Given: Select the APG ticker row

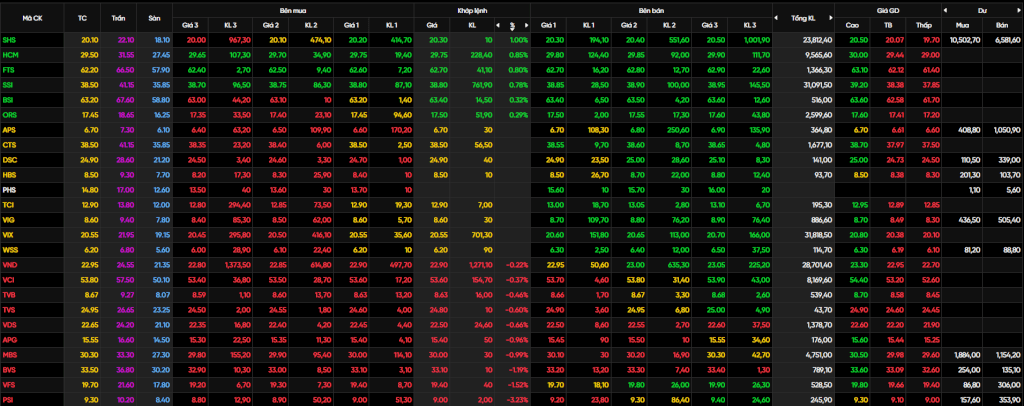Looking at the screenshot, I should click(512, 340).
